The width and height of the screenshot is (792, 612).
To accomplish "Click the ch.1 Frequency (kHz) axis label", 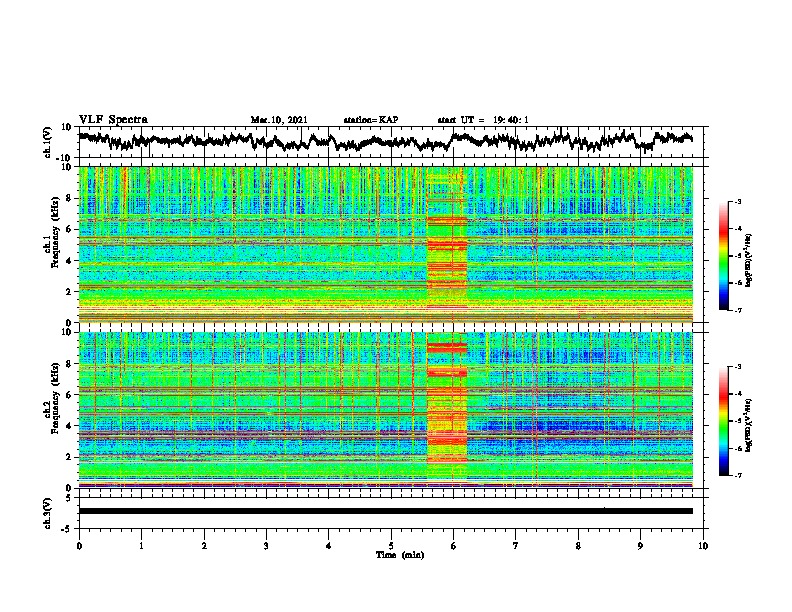I will coord(52,233).
